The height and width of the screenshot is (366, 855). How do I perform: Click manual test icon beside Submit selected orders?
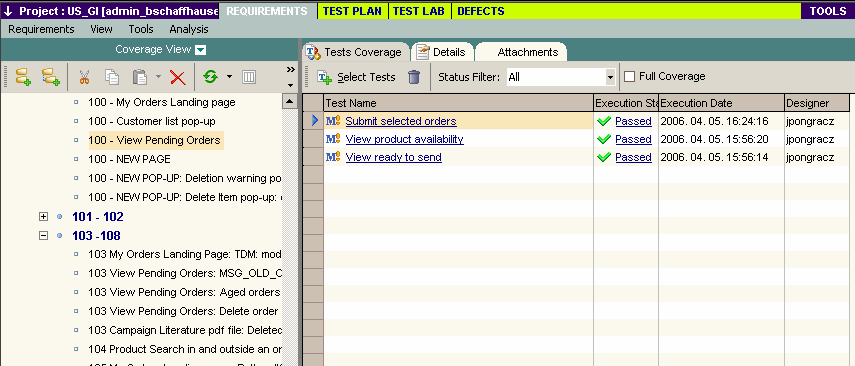pos(333,121)
